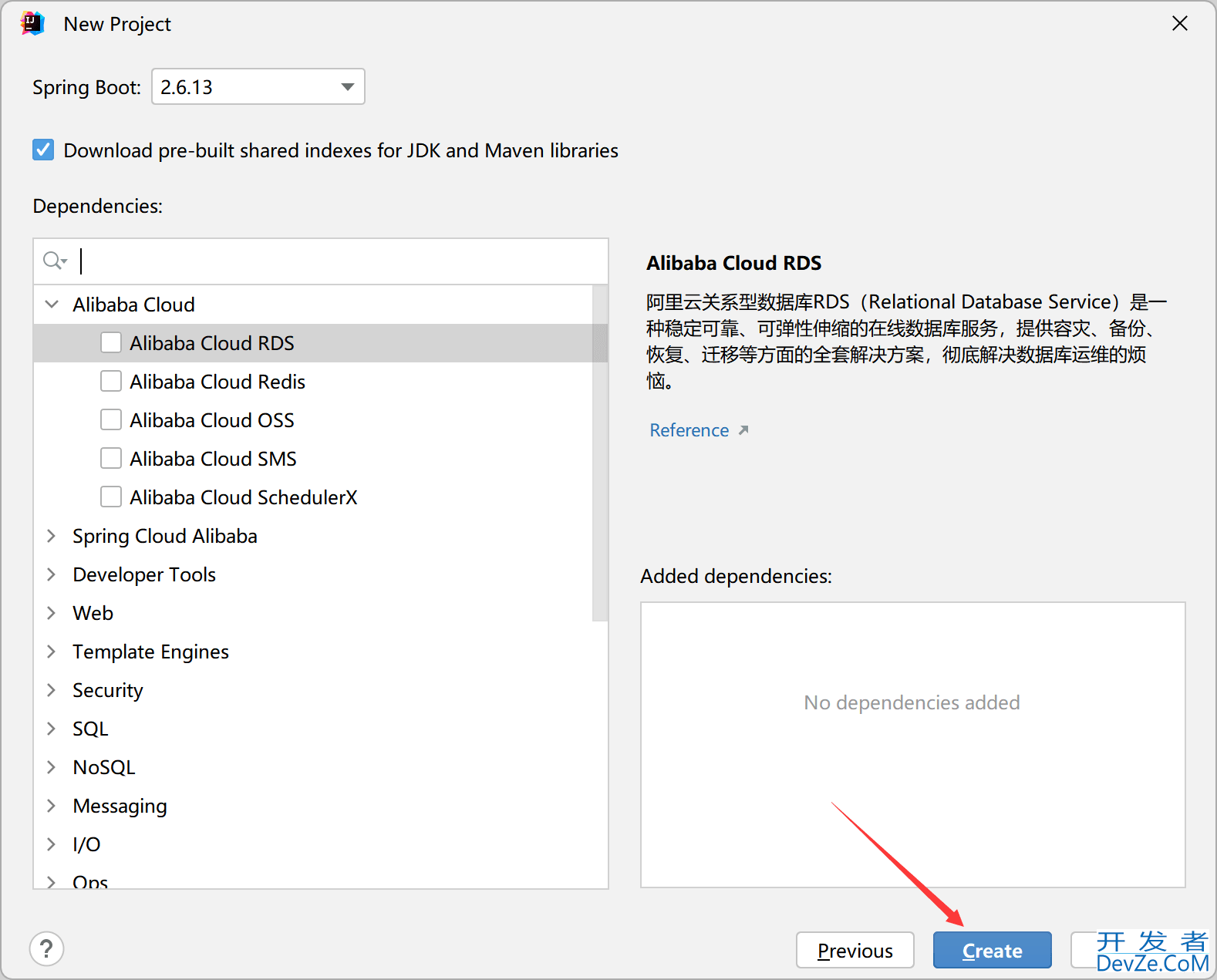Expand the Messaging group
The image size is (1217, 980).
tap(52, 805)
